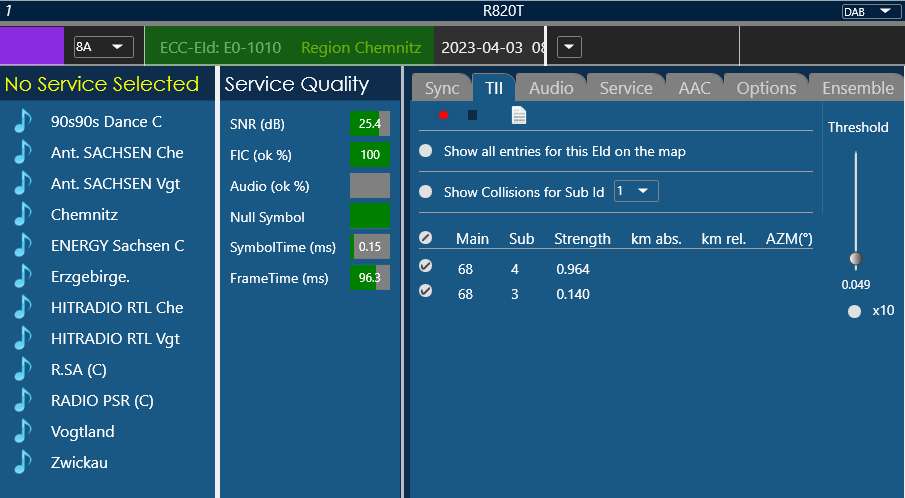Image resolution: width=905 pixels, height=498 pixels.
Task: Toggle the x10 threshold multiplier
Action: 854,311
